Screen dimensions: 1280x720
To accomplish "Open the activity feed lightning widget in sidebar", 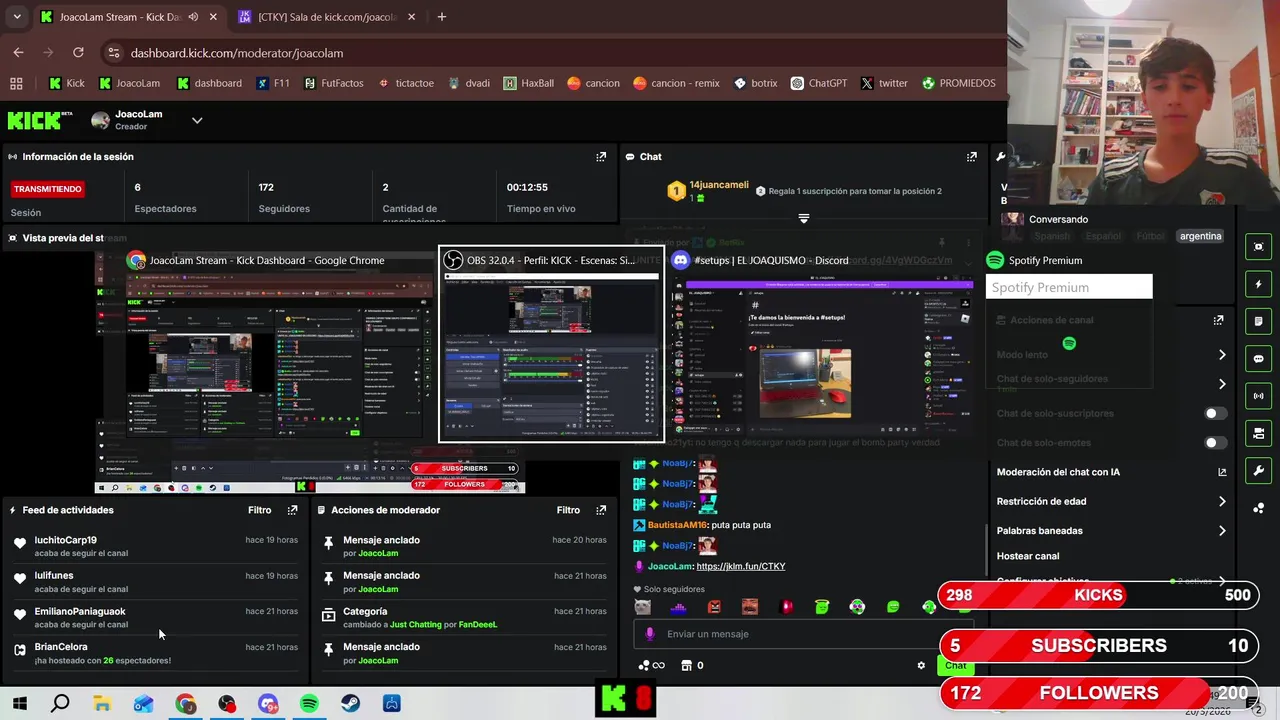I will [1258, 284].
